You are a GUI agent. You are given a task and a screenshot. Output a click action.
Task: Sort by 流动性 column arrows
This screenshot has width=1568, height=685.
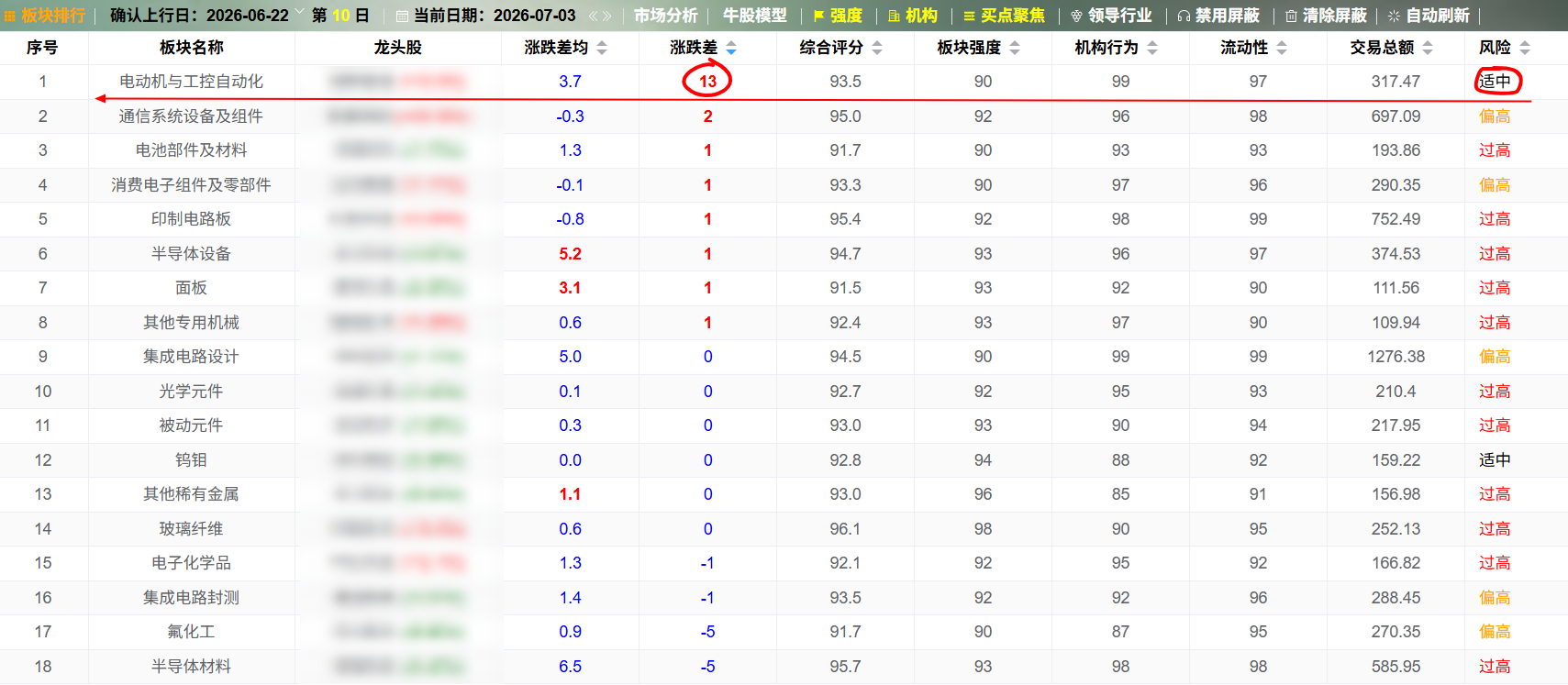pyautogui.click(x=1282, y=48)
